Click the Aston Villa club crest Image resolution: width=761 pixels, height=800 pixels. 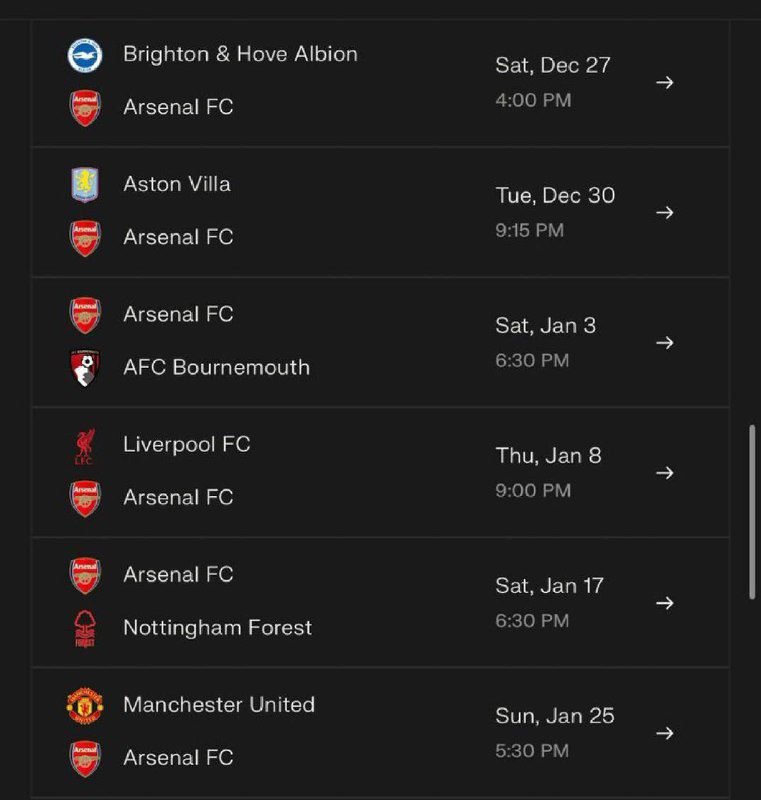(x=85, y=185)
